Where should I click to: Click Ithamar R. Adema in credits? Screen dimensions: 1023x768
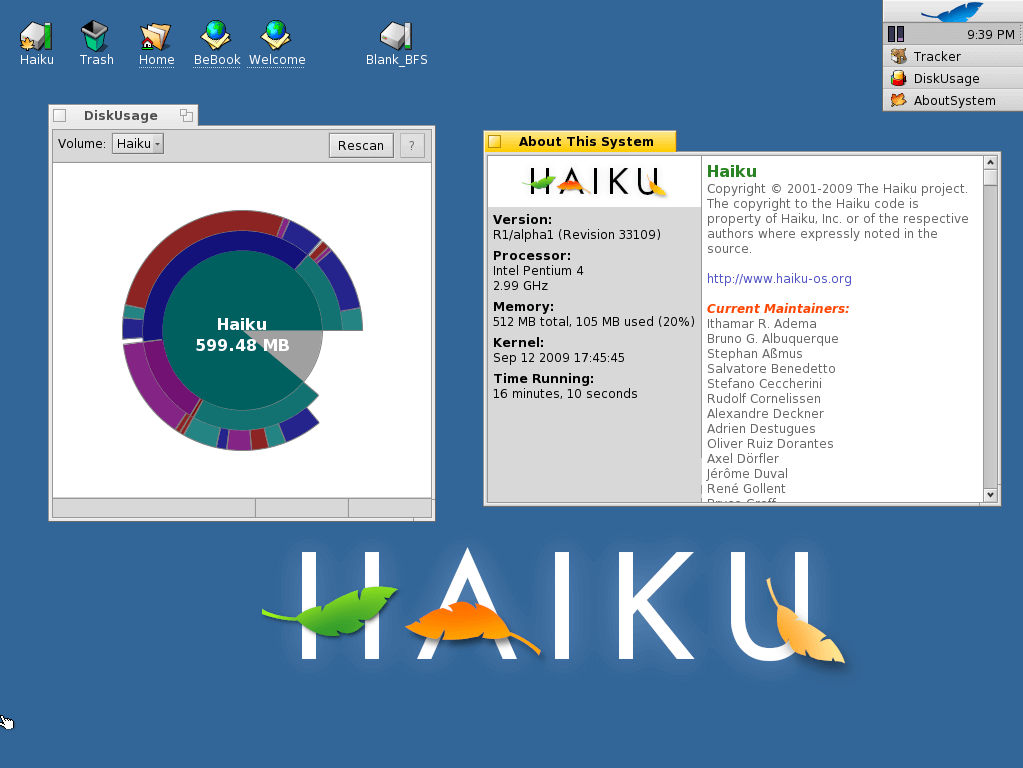point(761,324)
